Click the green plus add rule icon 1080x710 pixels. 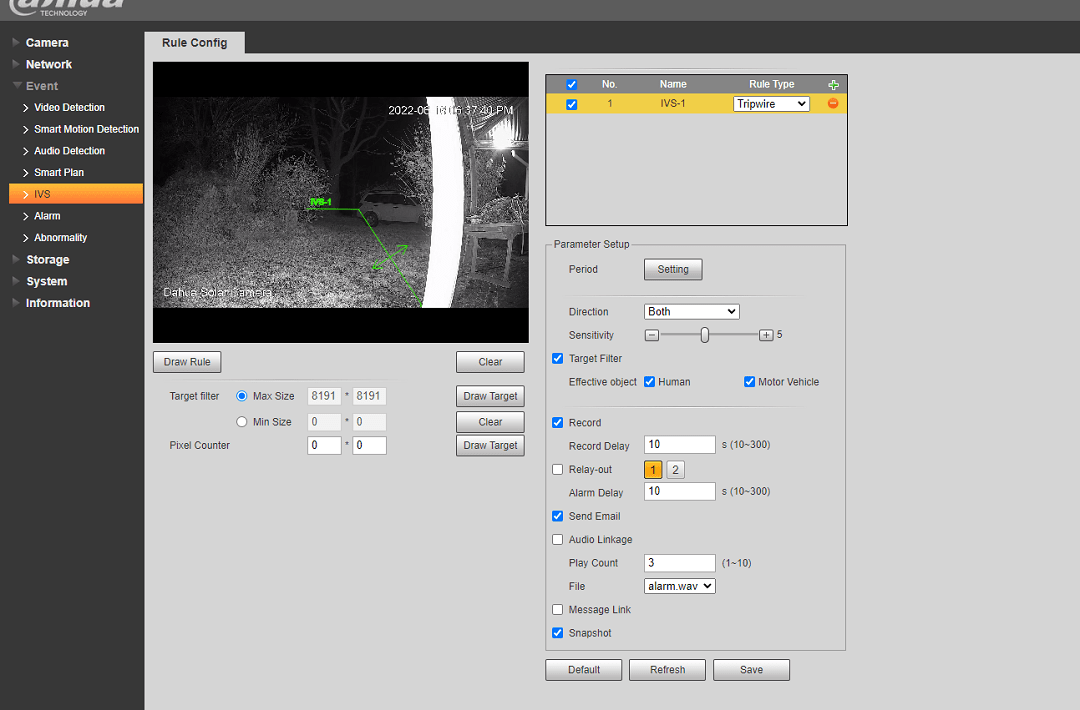pos(833,85)
